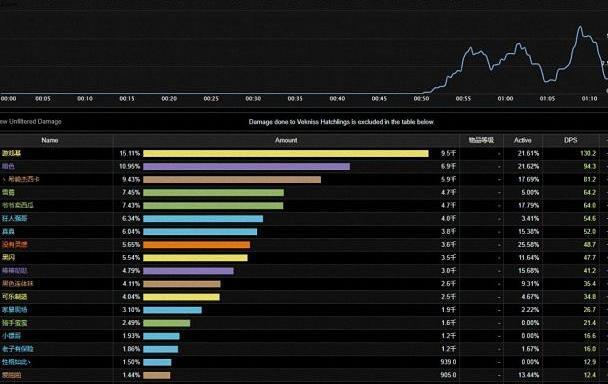Sort by the Active column header
Image resolution: width=608 pixels, height=384 pixels.
[523, 140]
